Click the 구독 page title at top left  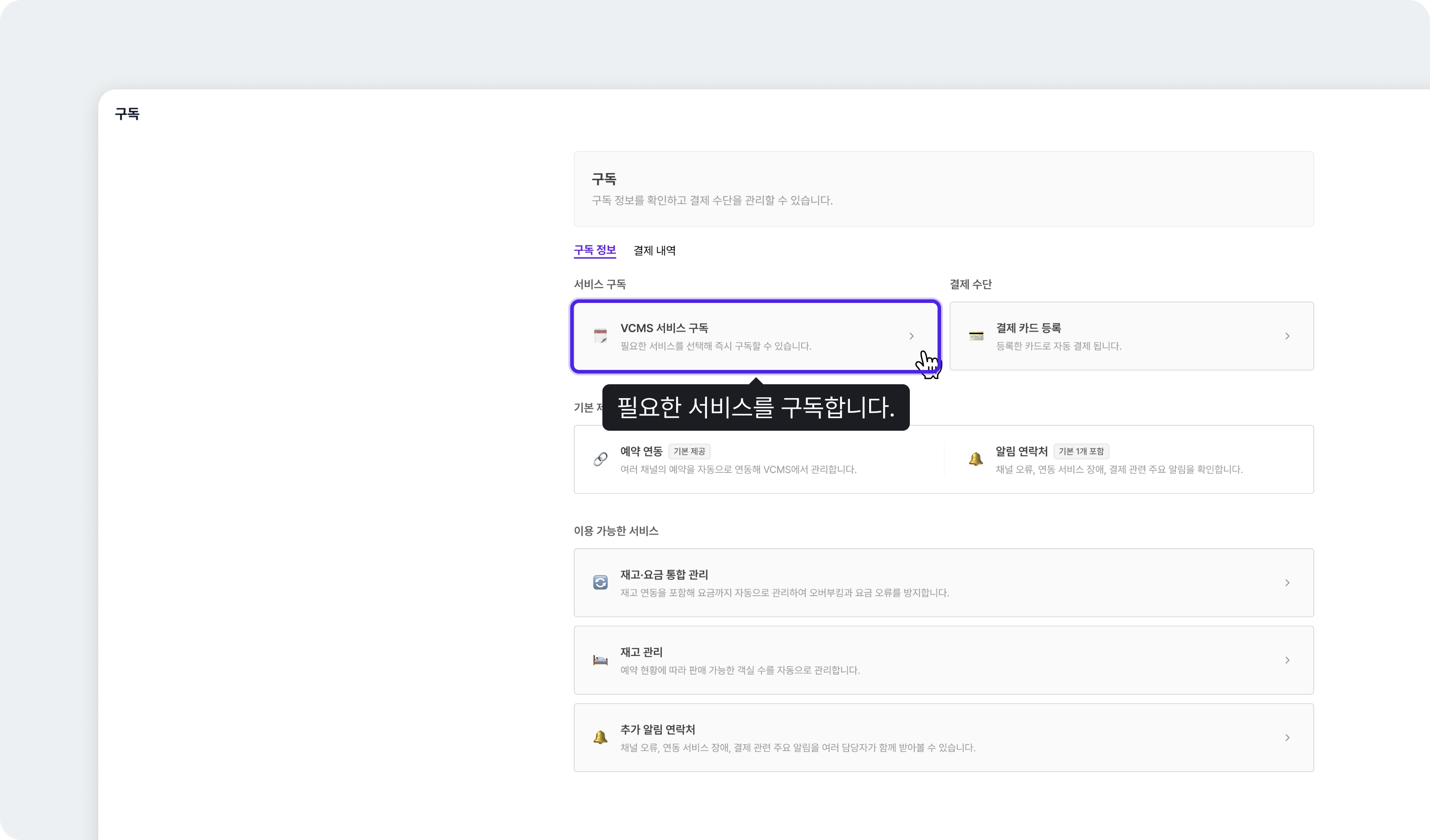click(x=127, y=114)
